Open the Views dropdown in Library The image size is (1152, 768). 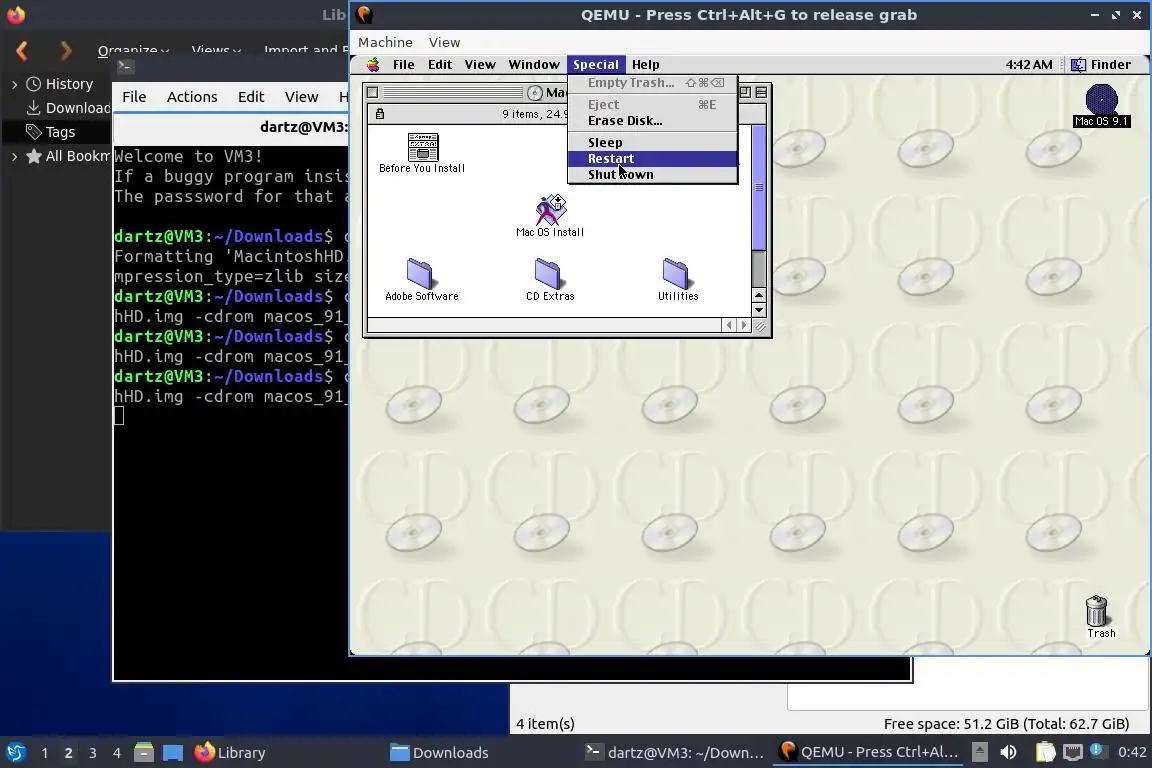tap(216, 51)
